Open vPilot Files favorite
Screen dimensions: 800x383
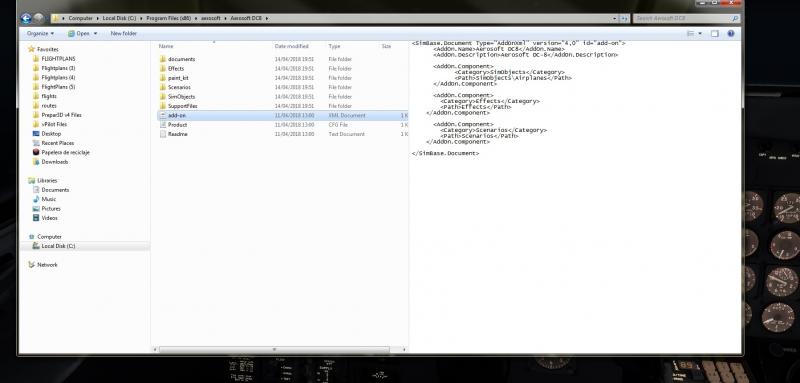coord(54,124)
